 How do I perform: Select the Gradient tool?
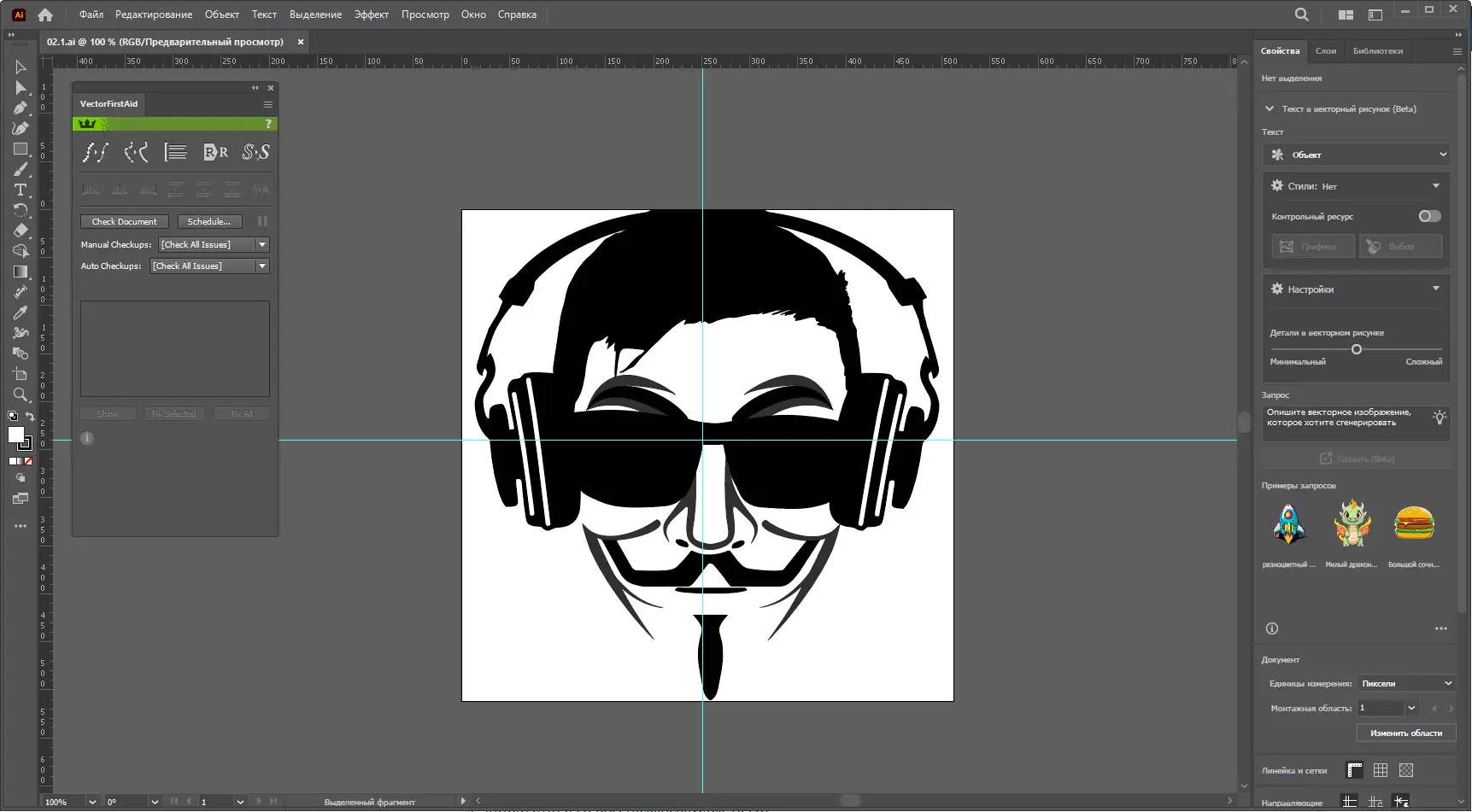(x=21, y=272)
